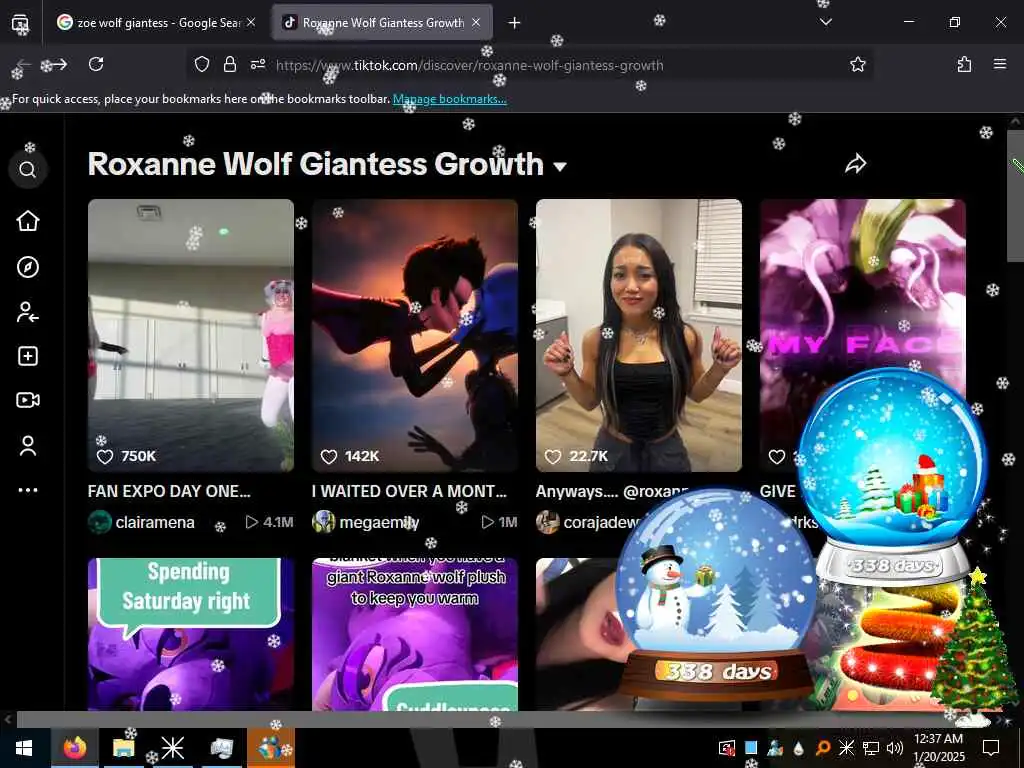Click the 142K likes heart icon
1024x768 pixels.
[x=329, y=456]
